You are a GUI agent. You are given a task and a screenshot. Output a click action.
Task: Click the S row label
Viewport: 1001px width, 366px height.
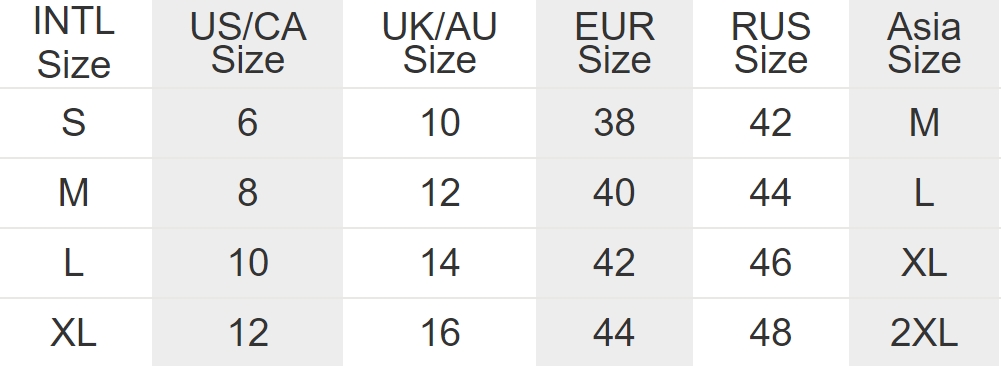point(74,123)
